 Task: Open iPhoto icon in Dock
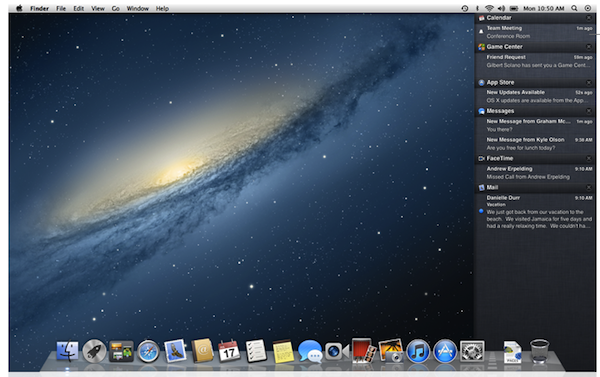tap(391, 351)
